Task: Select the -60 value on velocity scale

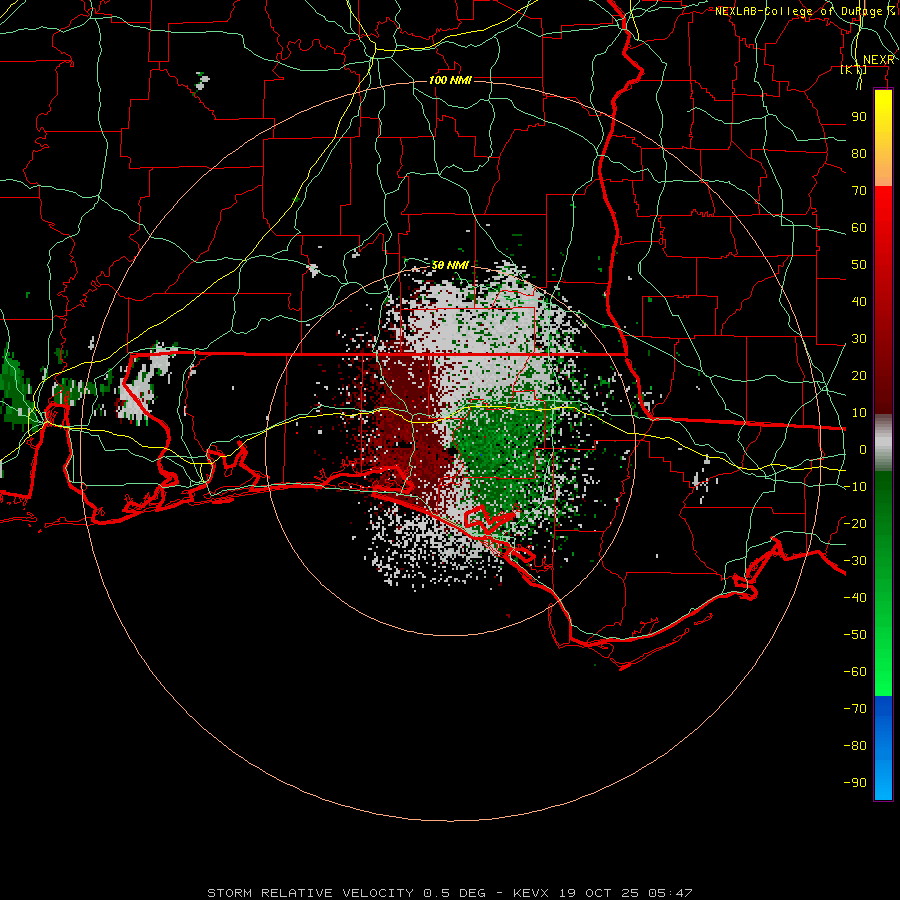Action: (x=855, y=672)
